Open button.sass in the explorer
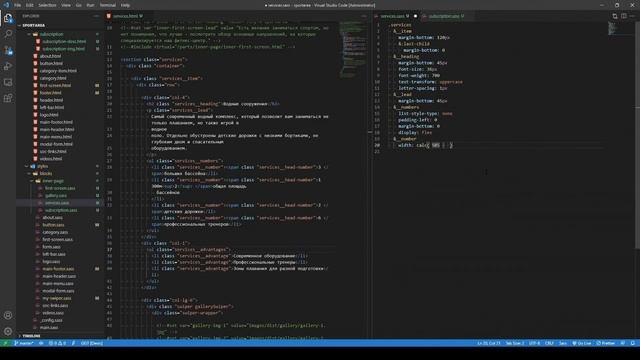 click(53, 225)
